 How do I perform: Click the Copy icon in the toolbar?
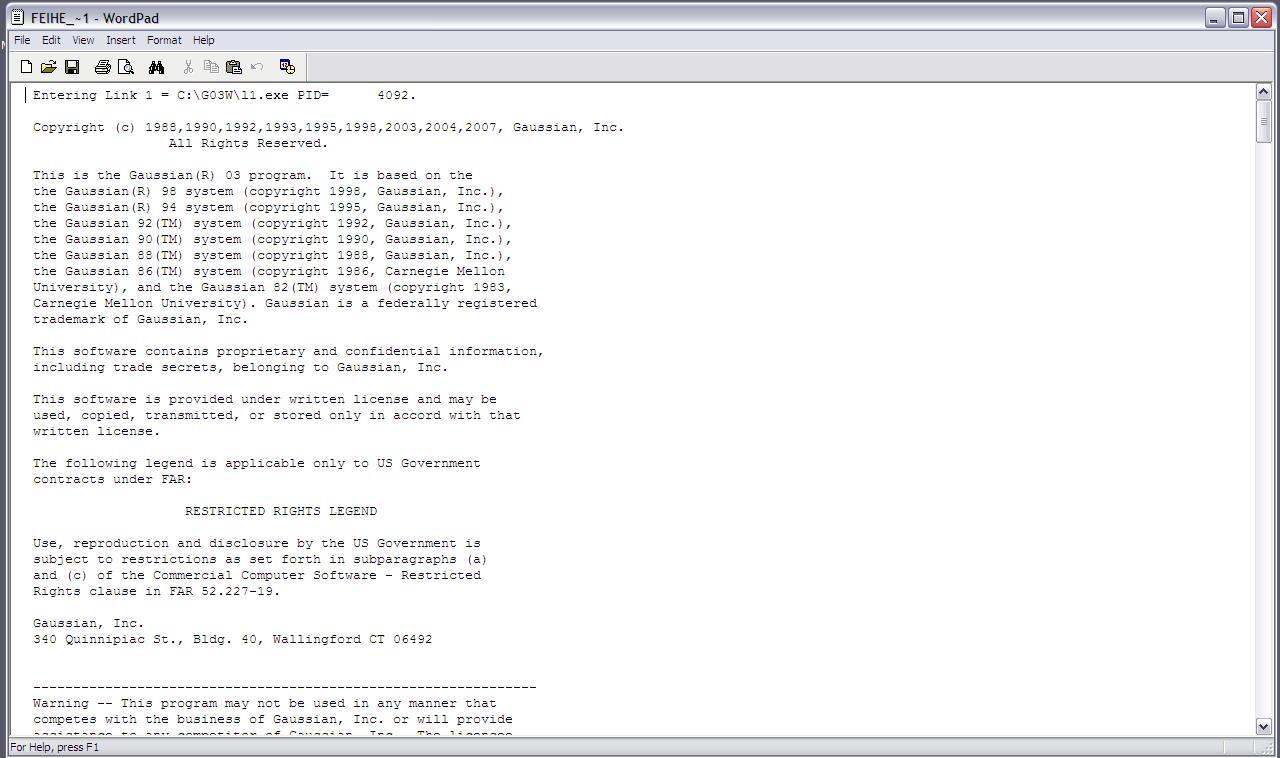(211, 67)
